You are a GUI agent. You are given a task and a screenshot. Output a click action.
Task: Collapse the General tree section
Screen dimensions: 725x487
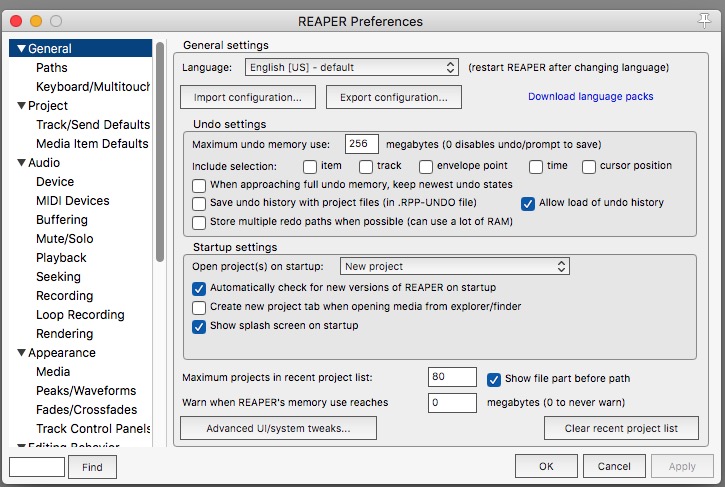pos(21,48)
